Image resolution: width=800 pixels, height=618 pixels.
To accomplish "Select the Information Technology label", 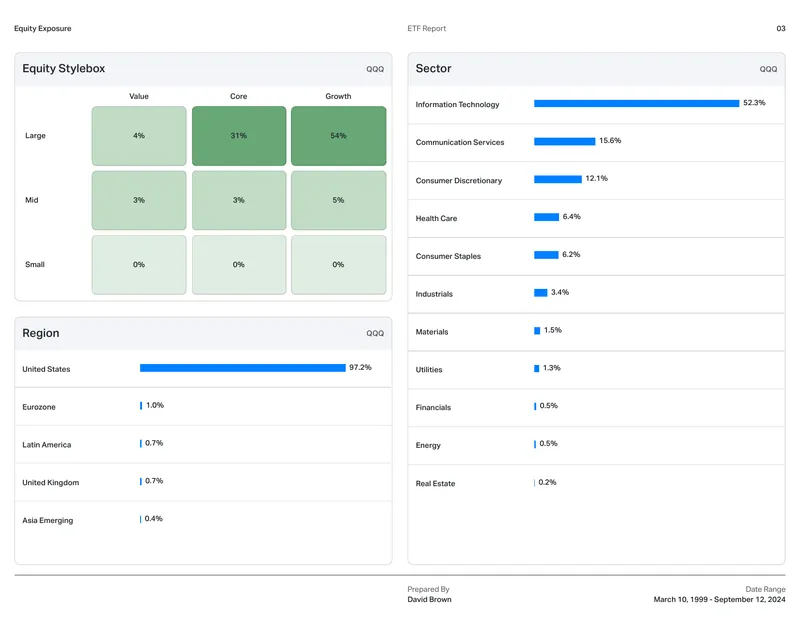I will (x=457, y=105).
